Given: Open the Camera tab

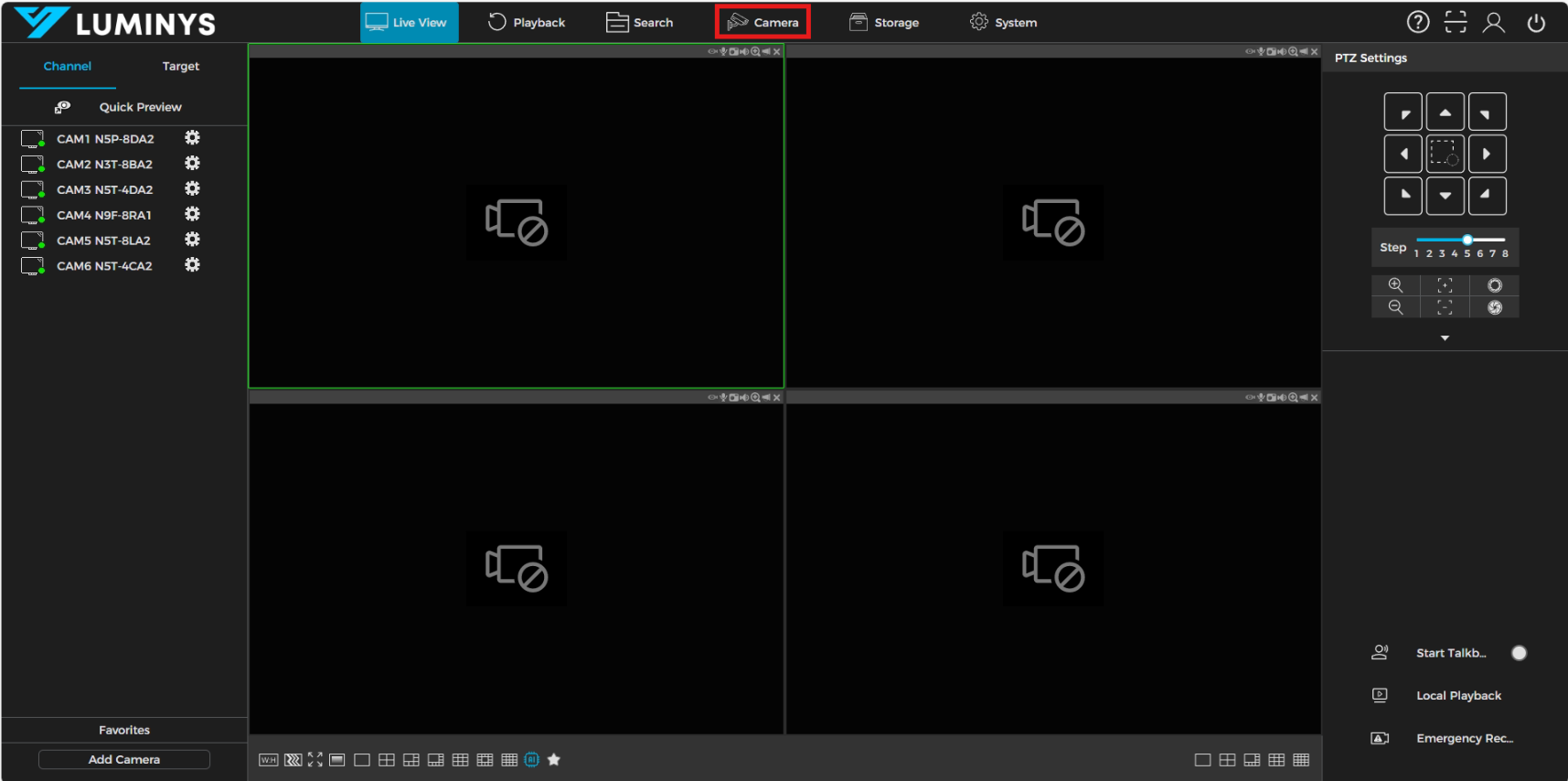Looking at the screenshot, I should click(x=763, y=22).
